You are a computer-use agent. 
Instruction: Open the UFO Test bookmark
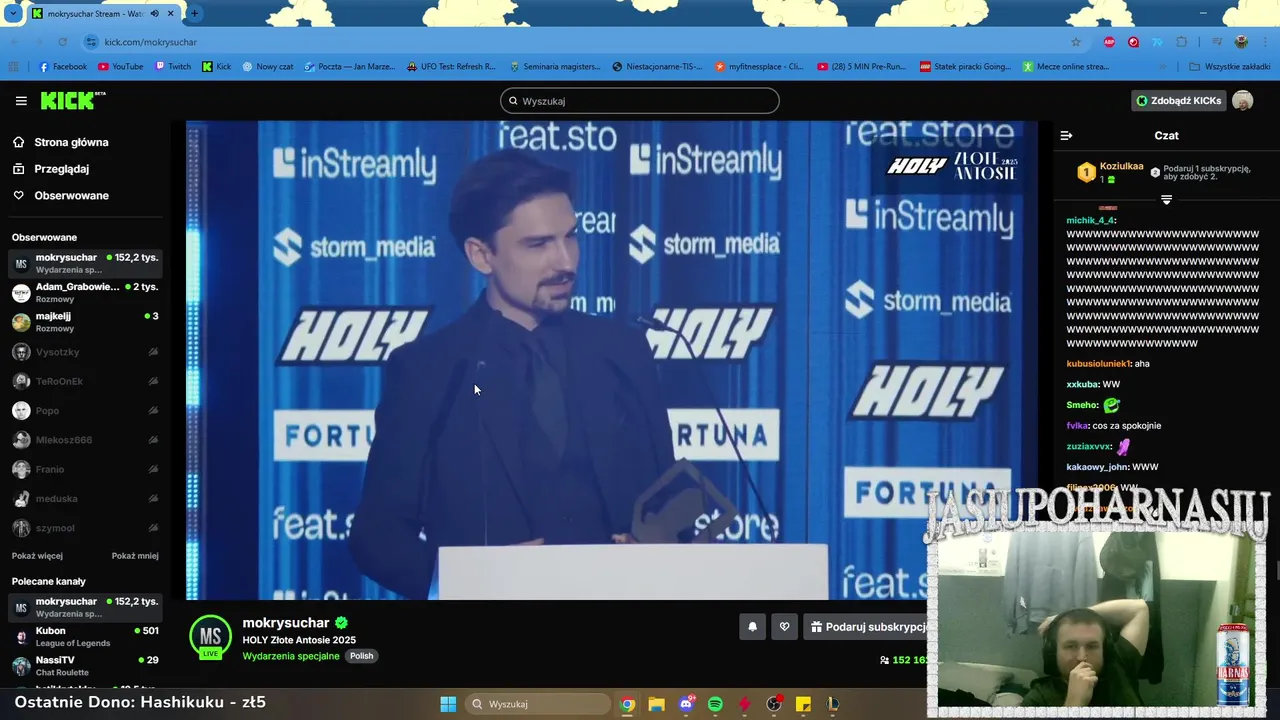pyautogui.click(x=451, y=67)
